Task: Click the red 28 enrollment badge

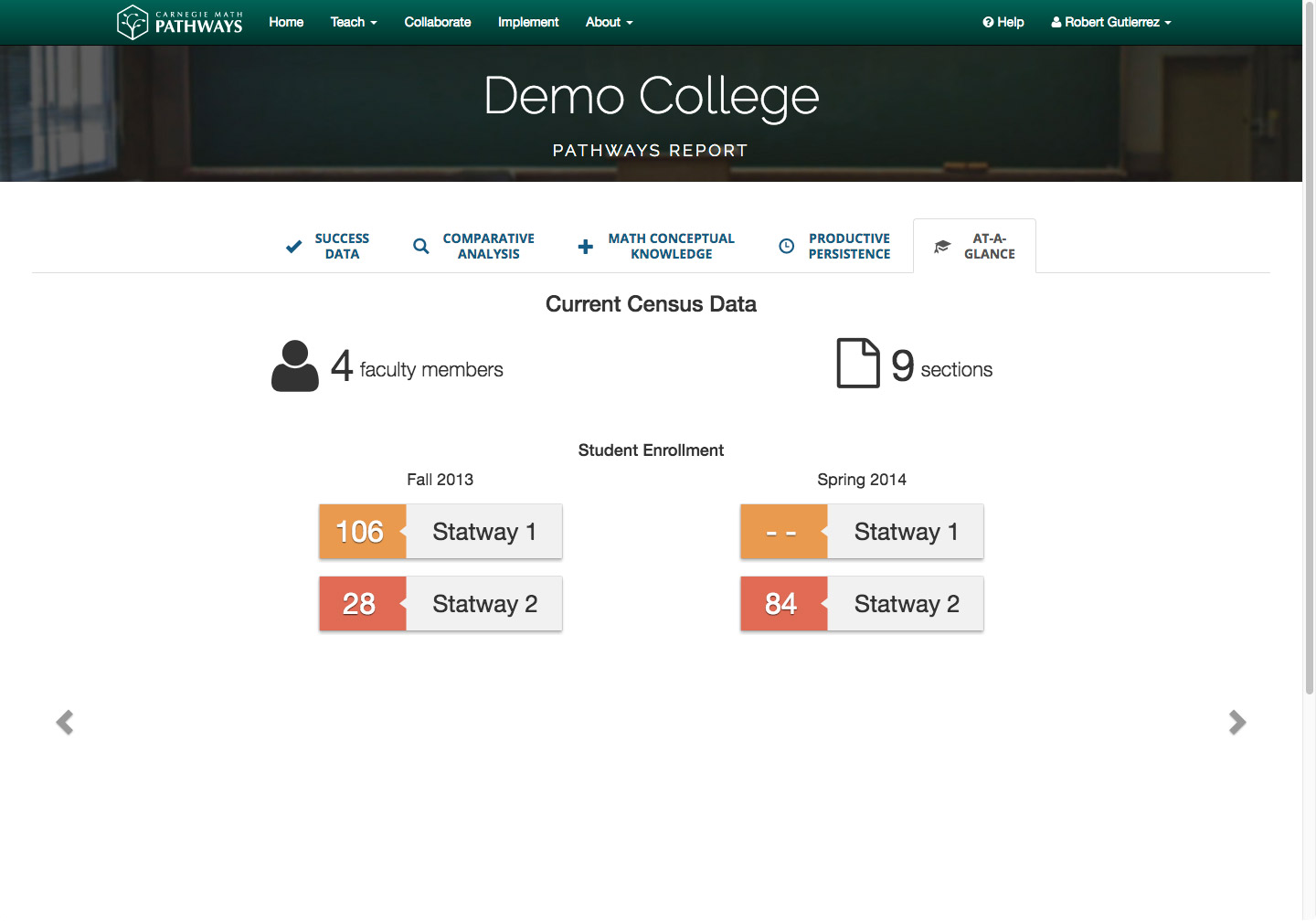Action: point(362,603)
